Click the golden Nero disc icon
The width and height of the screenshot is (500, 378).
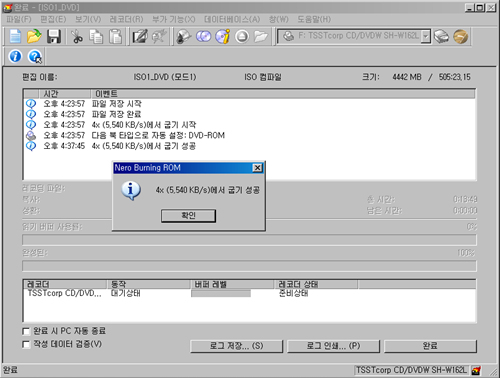pos(461,36)
